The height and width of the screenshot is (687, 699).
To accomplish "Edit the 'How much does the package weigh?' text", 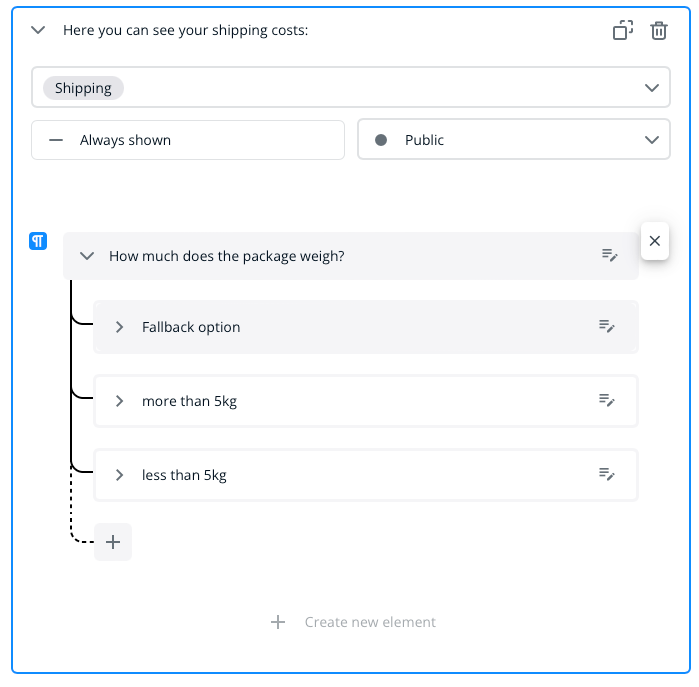I will click(x=609, y=255).
